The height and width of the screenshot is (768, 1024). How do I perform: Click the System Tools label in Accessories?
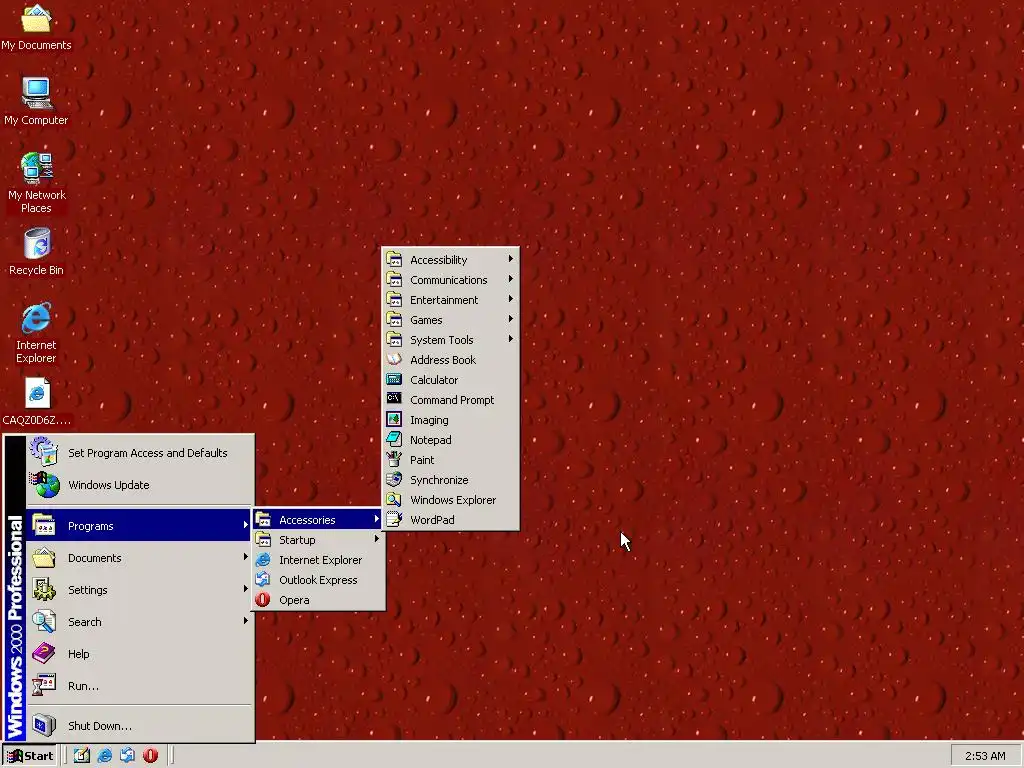pyautogui.click(x=441, y=340)
